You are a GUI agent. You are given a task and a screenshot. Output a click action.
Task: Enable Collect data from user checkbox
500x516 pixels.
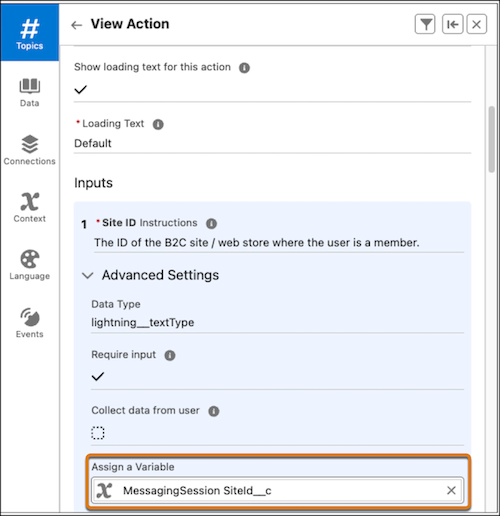click(x=98, y=433)
